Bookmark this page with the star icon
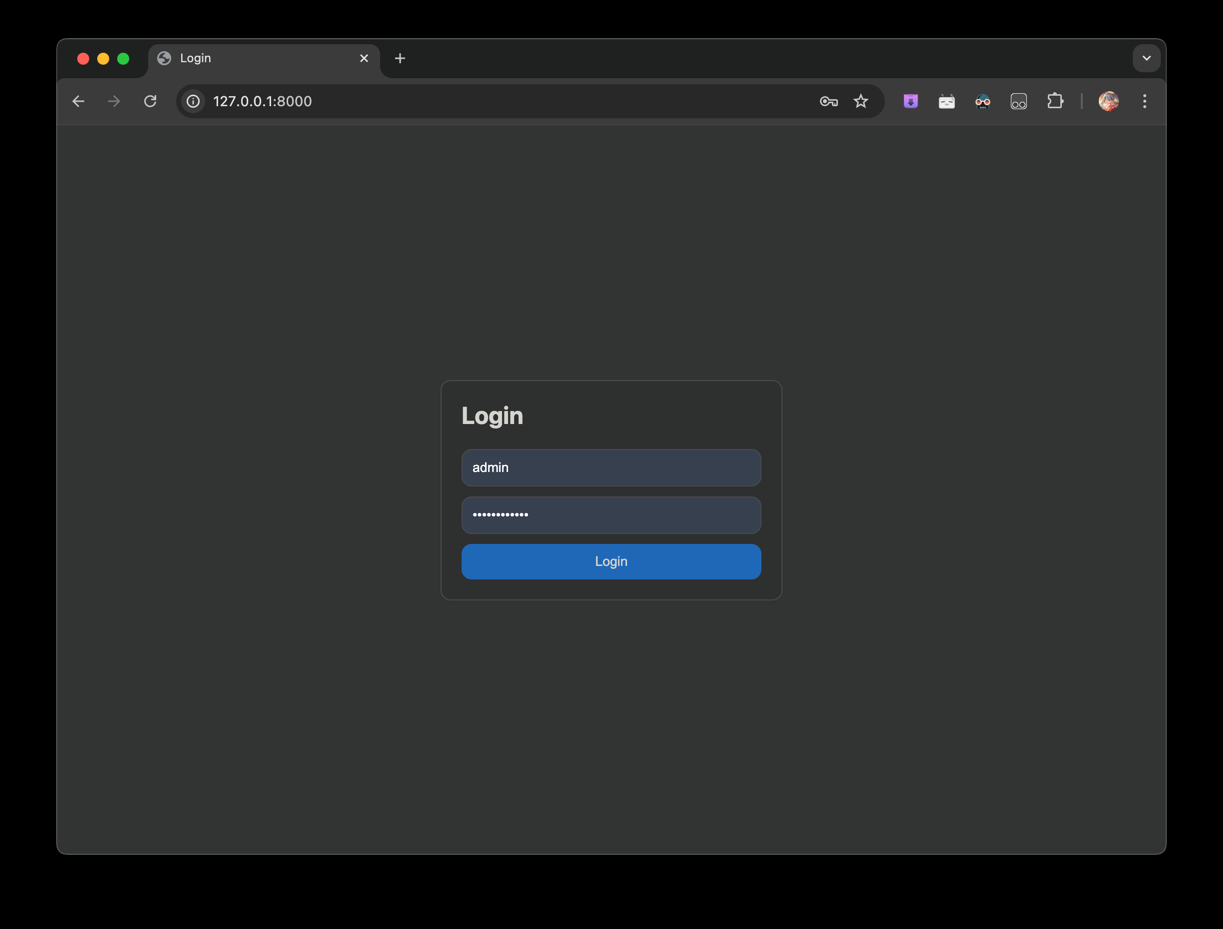The image size is (1223, 929). click(x=861, y=101)
